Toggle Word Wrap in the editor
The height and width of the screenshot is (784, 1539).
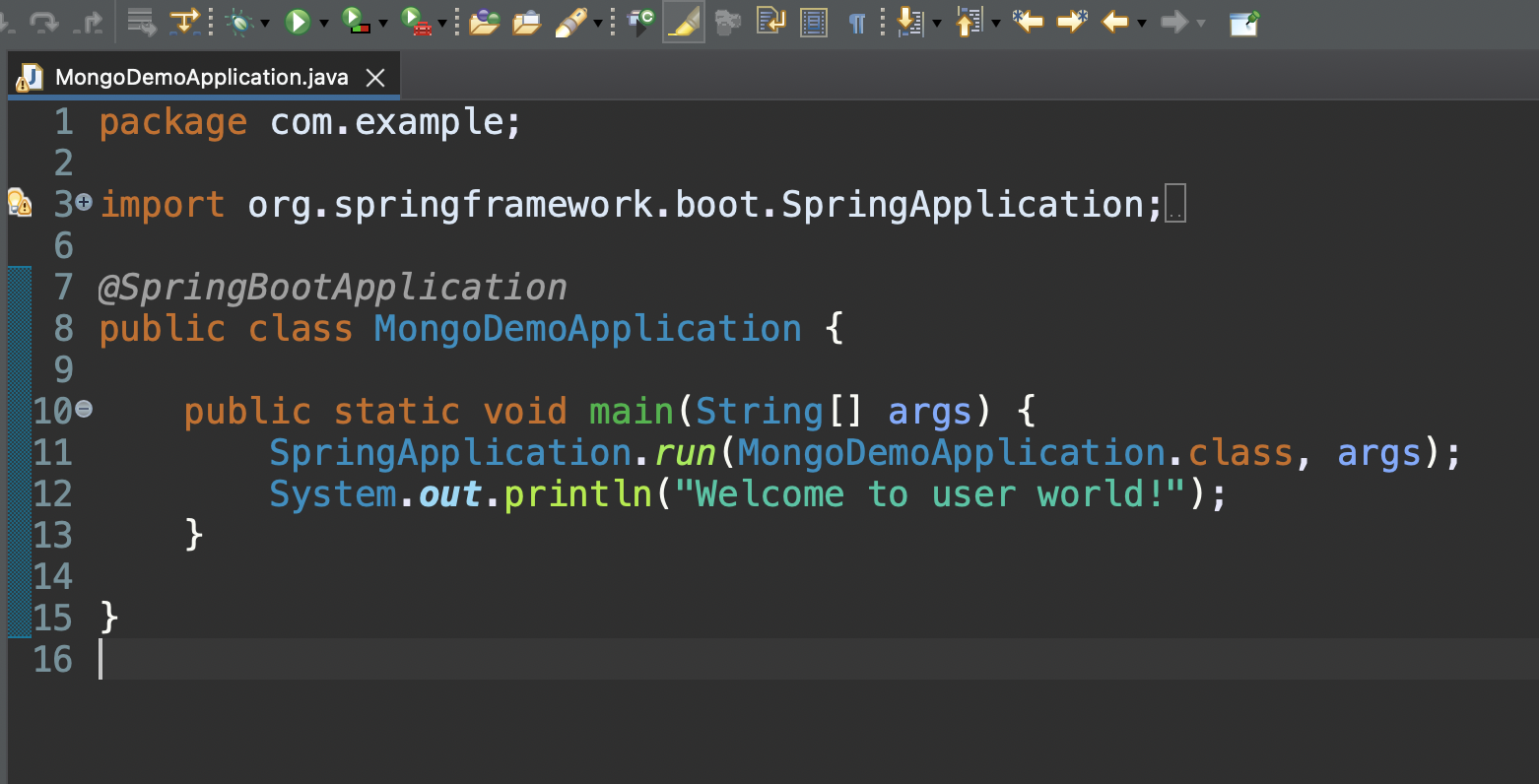(770, 22)
